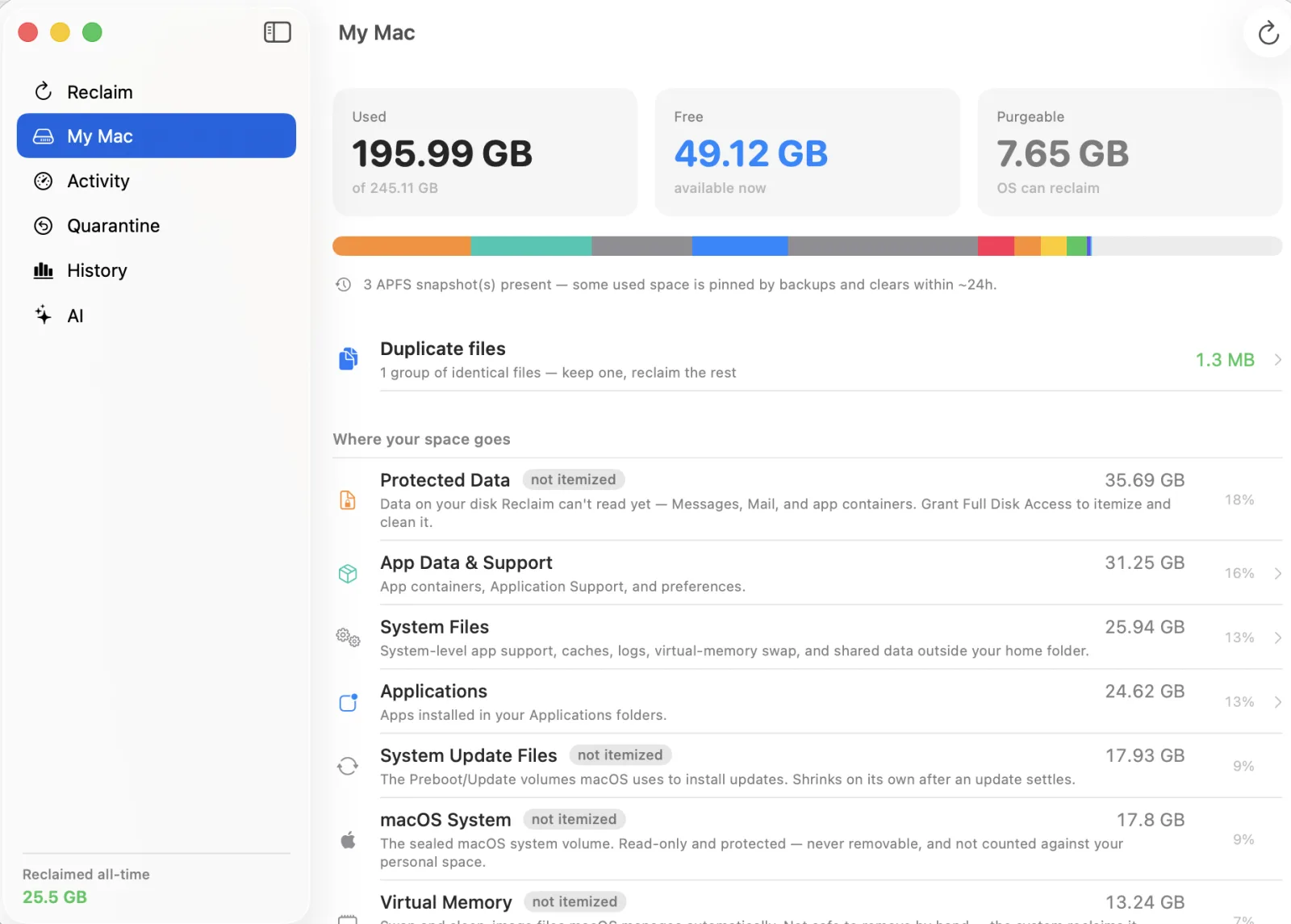This screenshot has width=1291, height=924.
Task: Click the Reclaim circular arrow icon
Action: (44, 91)
